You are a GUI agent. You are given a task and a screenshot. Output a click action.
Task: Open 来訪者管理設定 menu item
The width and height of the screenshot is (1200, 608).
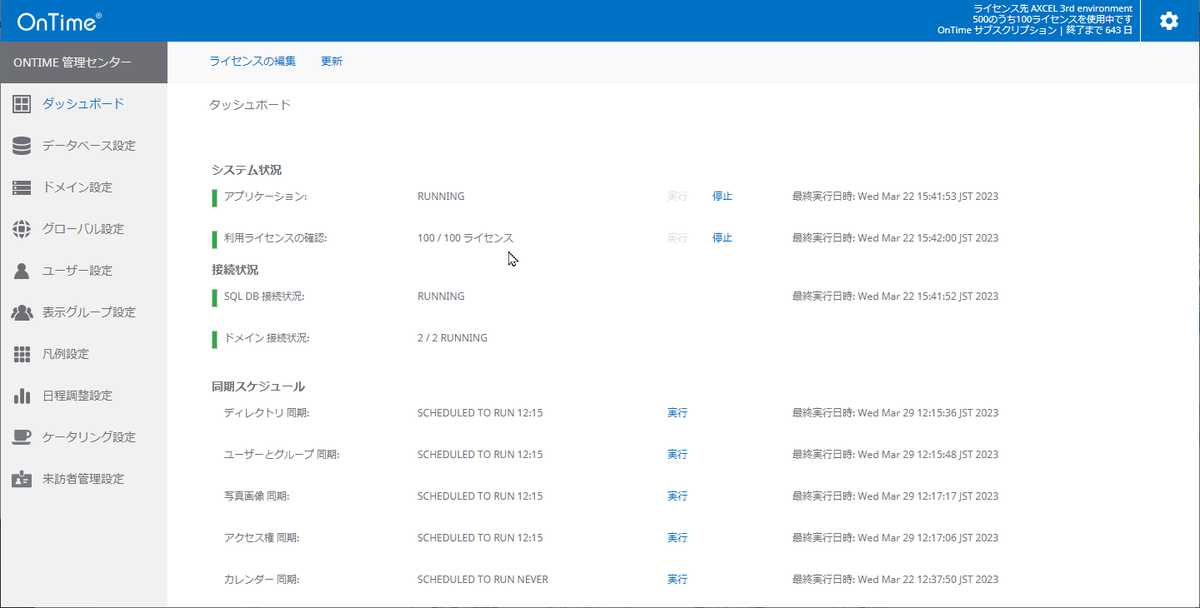[84, 479]
